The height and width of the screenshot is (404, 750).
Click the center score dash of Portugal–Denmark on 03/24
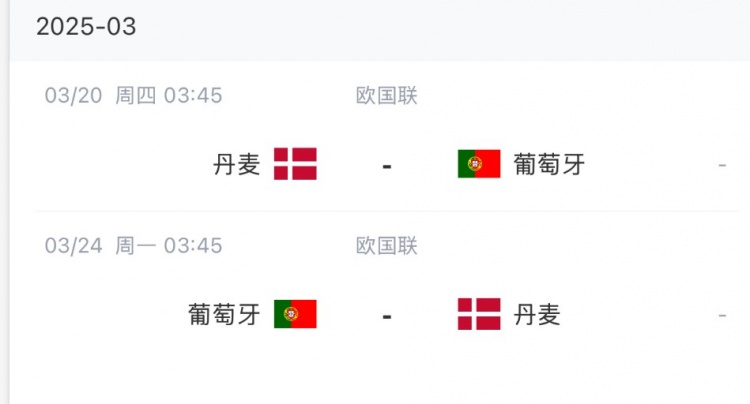[387, 315]
